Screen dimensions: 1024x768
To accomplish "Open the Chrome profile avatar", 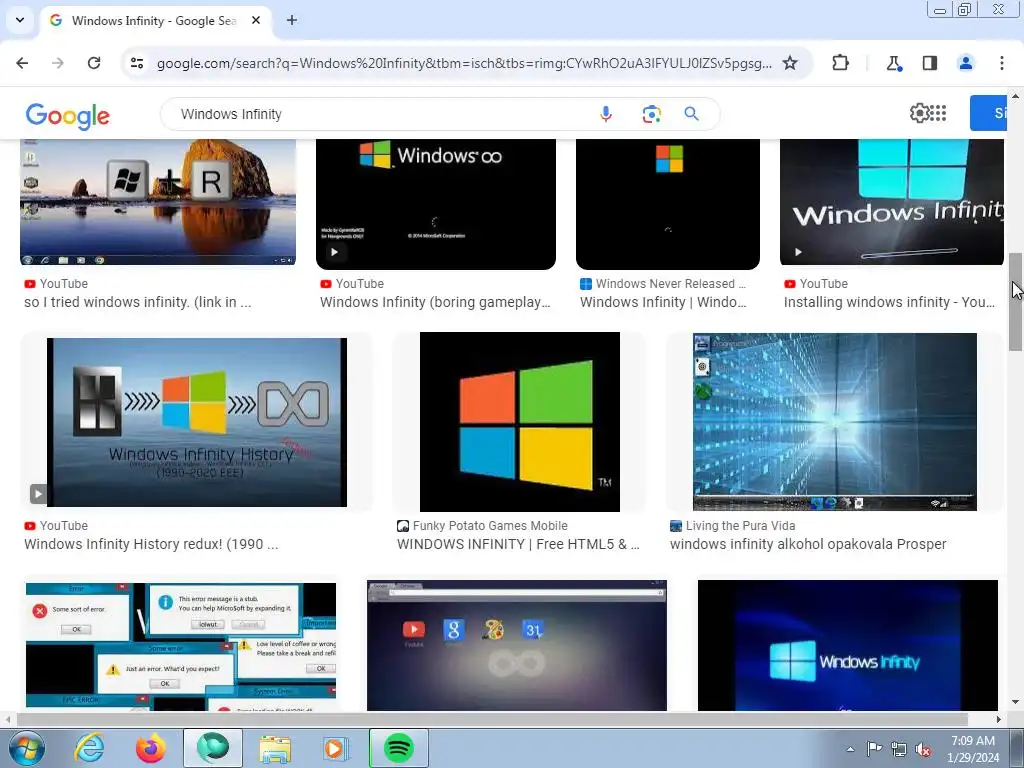I will pyautogui.click(x=965, y=63).
